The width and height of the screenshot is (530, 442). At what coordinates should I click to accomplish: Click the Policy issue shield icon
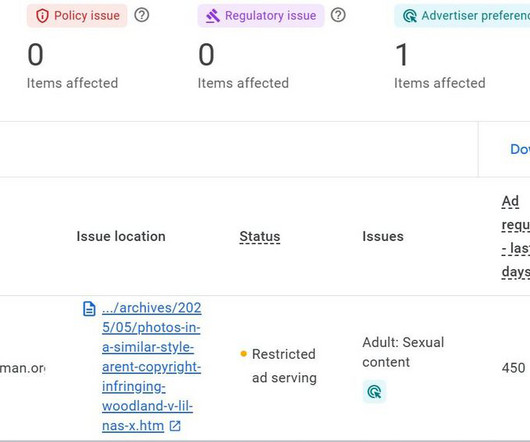click(43, 16)
